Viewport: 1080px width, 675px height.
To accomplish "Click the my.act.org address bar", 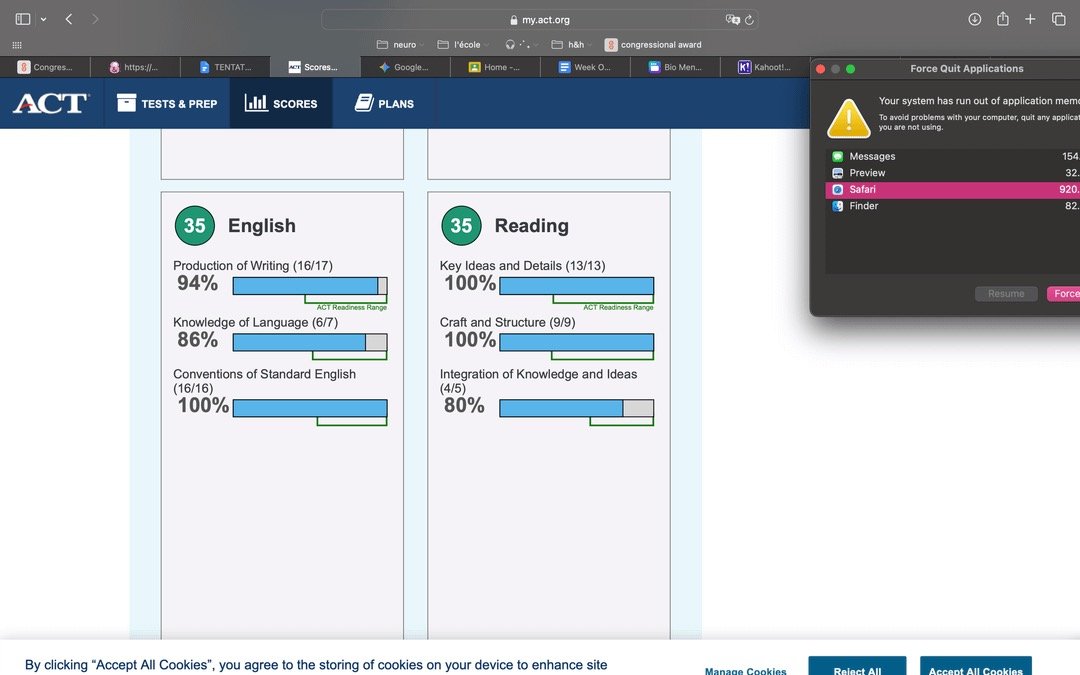I will coord(540,20).
